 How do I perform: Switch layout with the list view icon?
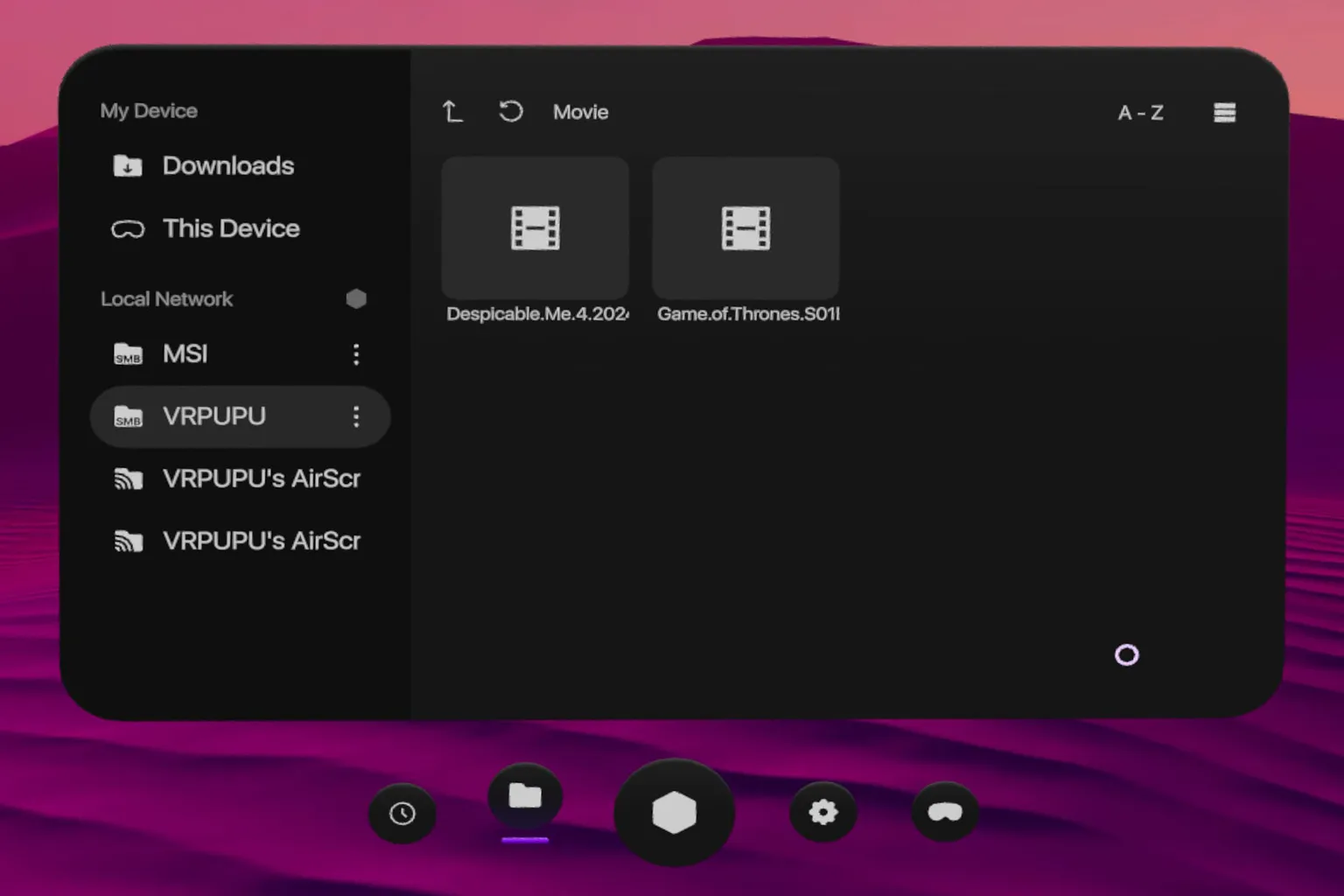tap(1225, 113)
